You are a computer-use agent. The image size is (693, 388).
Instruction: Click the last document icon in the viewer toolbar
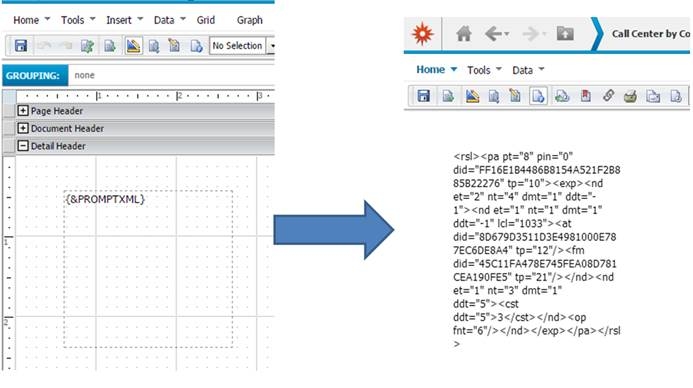[676, 96]
